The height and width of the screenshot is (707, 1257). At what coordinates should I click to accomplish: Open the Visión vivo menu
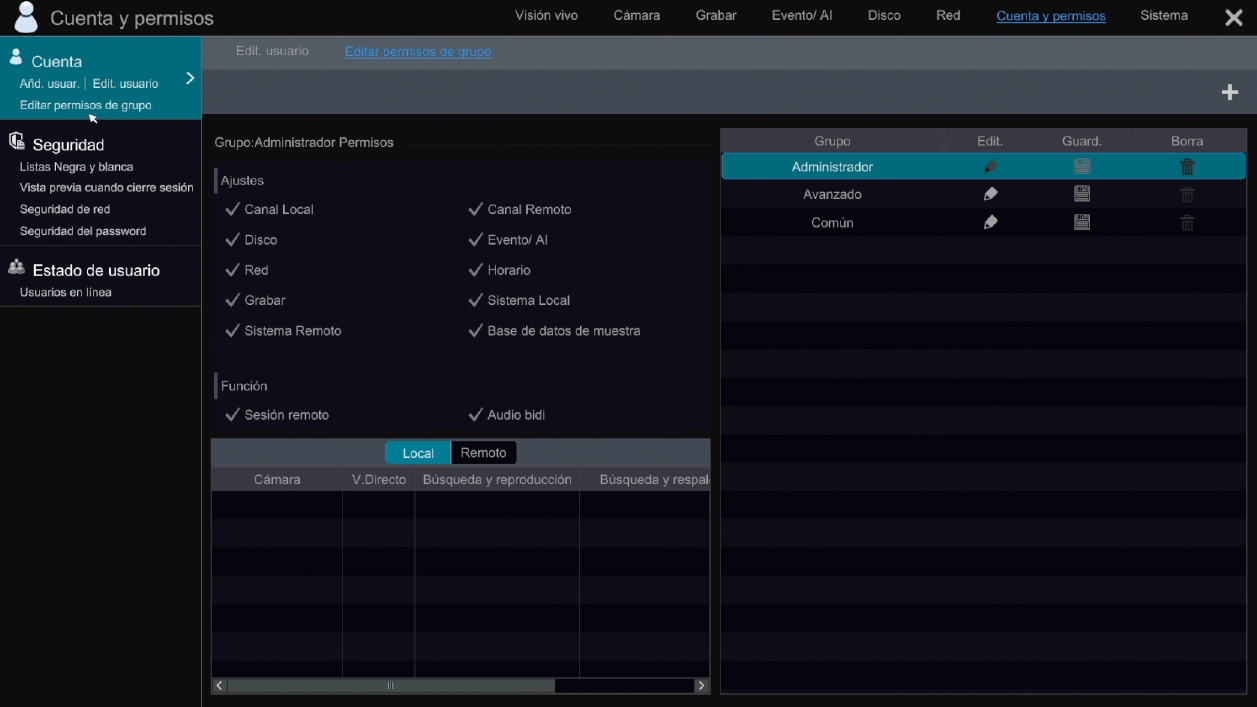pos(546,16)
